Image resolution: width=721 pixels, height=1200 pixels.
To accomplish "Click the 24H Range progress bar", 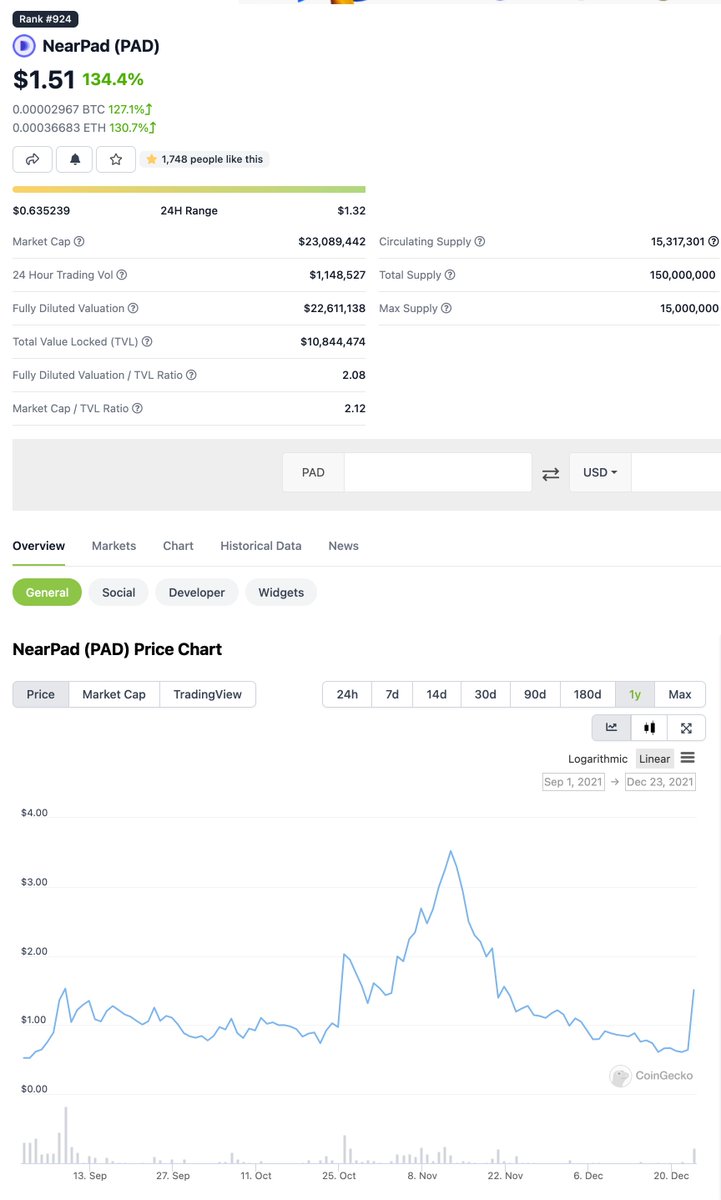I will (x=189, y=189).
